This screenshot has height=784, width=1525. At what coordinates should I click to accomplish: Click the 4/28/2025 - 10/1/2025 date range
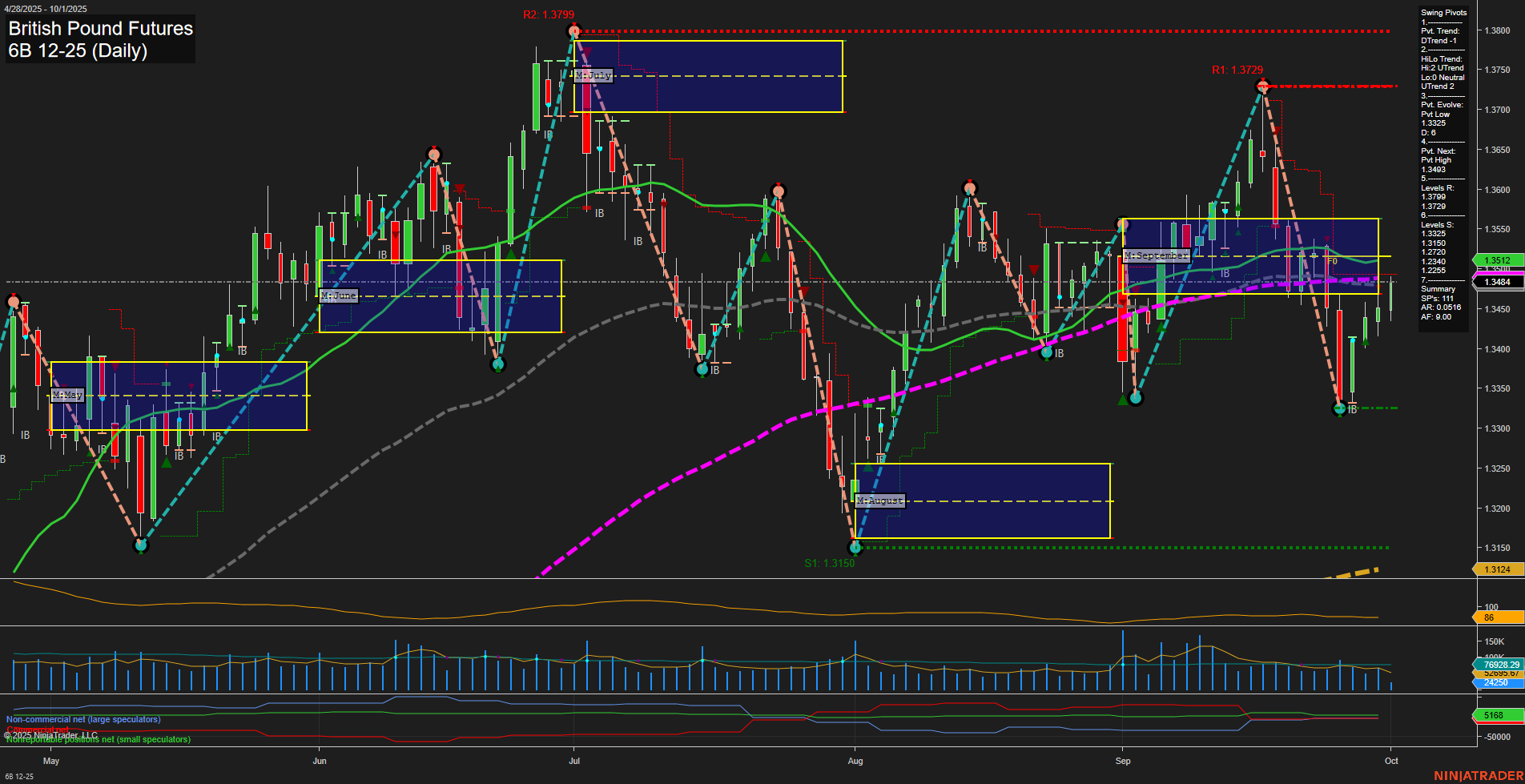pos(46,9)
